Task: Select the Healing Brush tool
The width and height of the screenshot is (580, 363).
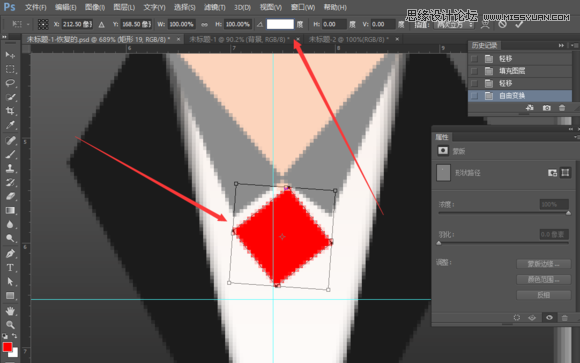Action: (10, 140)
